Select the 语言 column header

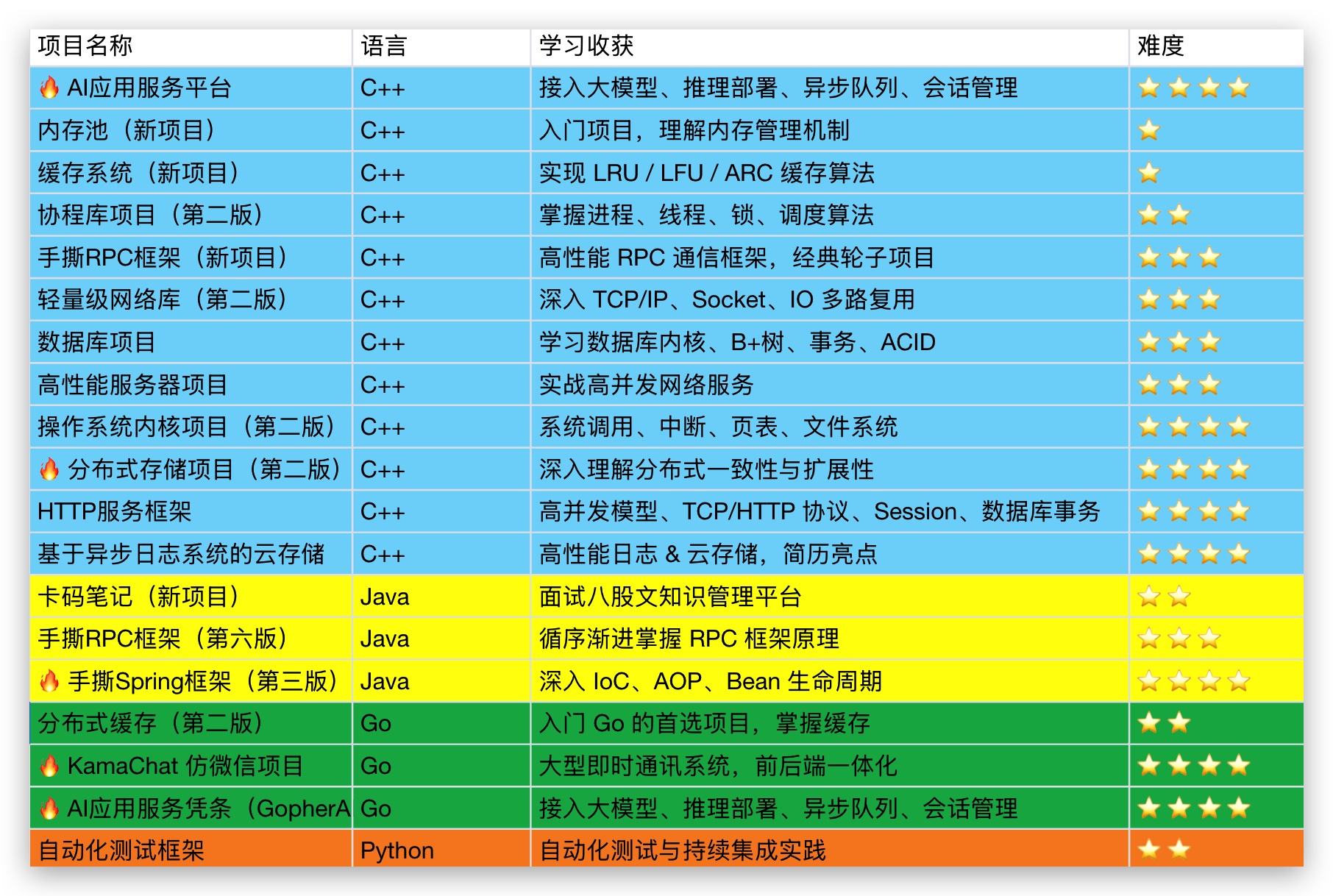pos(383,46)
